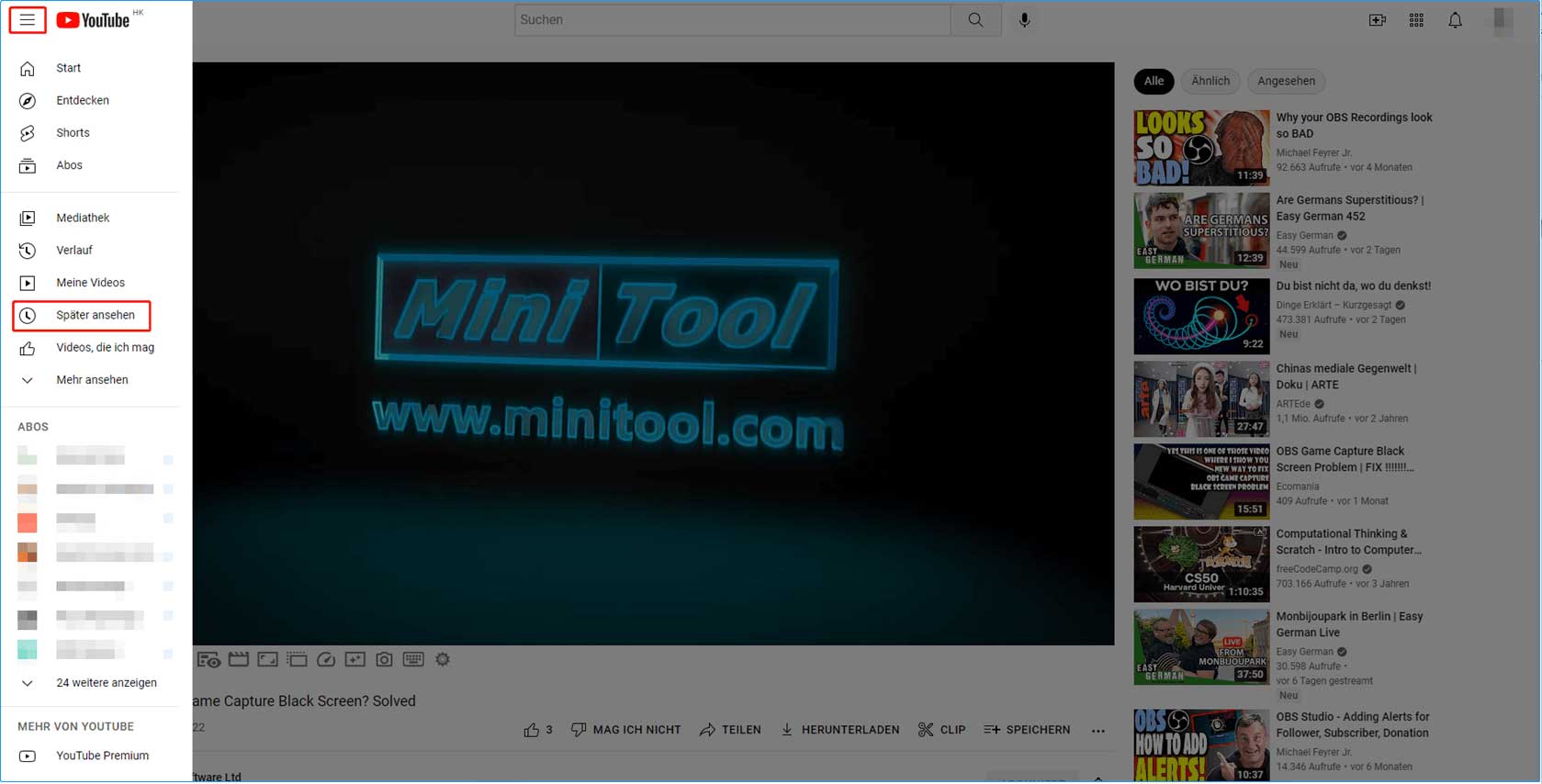Screen dimensions: 1542x784
Task: Open 'Why your OBS Recordings look so BAD' thumbnail
Action: point(1201,148)
